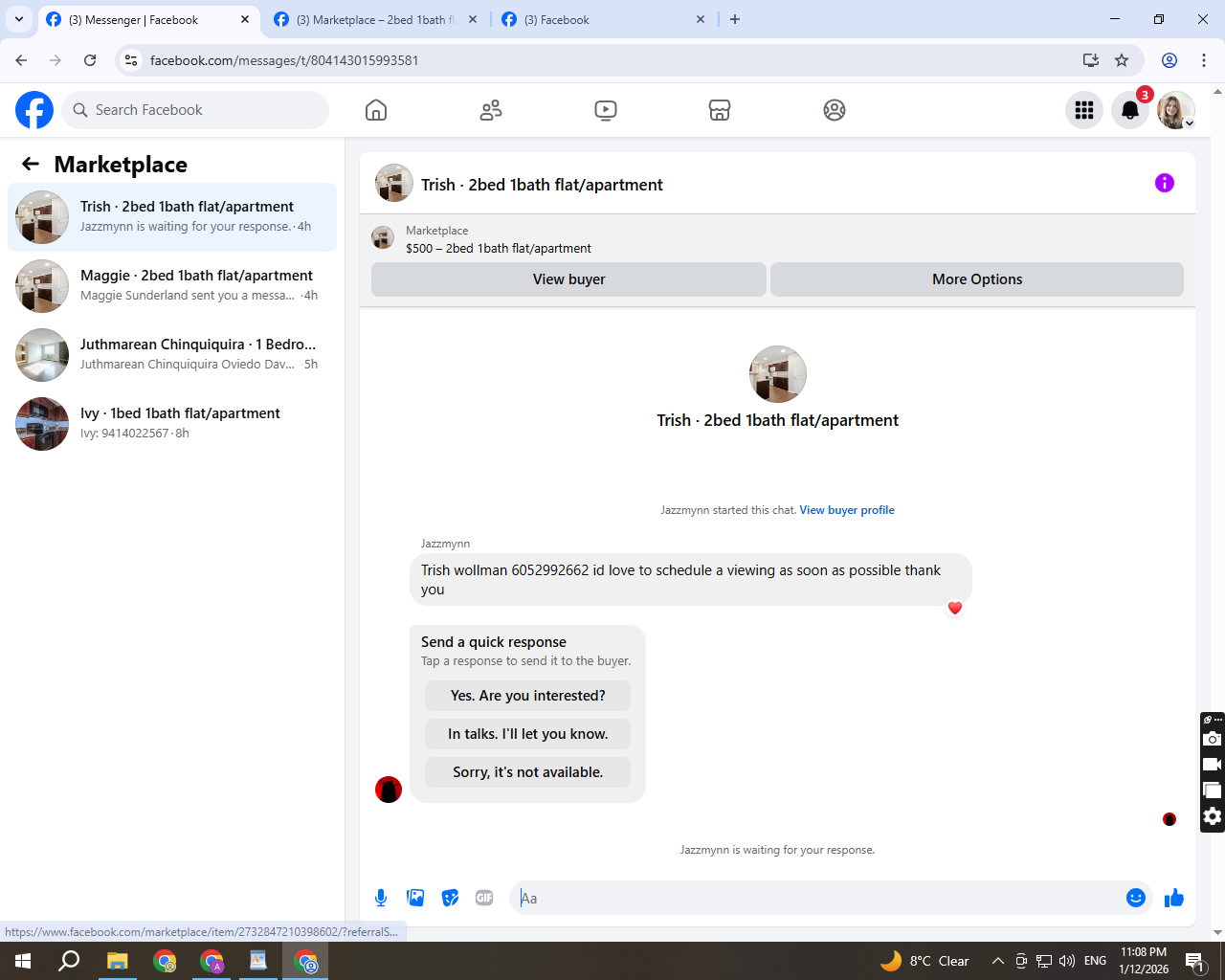This screenshot has height=980, width=1225.
Task: Show hidden system tray icons chevron
Action: click(997, 961)
